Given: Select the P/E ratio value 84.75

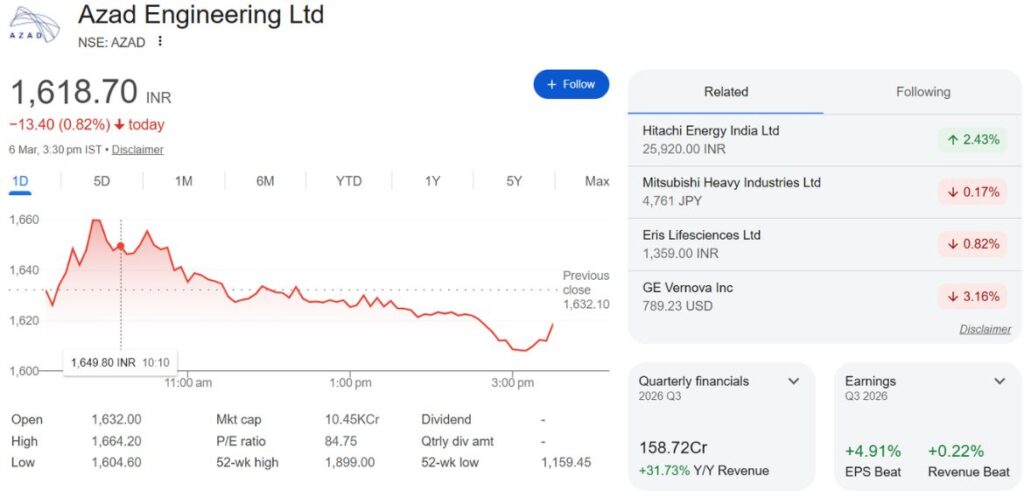Looking at the screenshot, I should pos(341,441).
